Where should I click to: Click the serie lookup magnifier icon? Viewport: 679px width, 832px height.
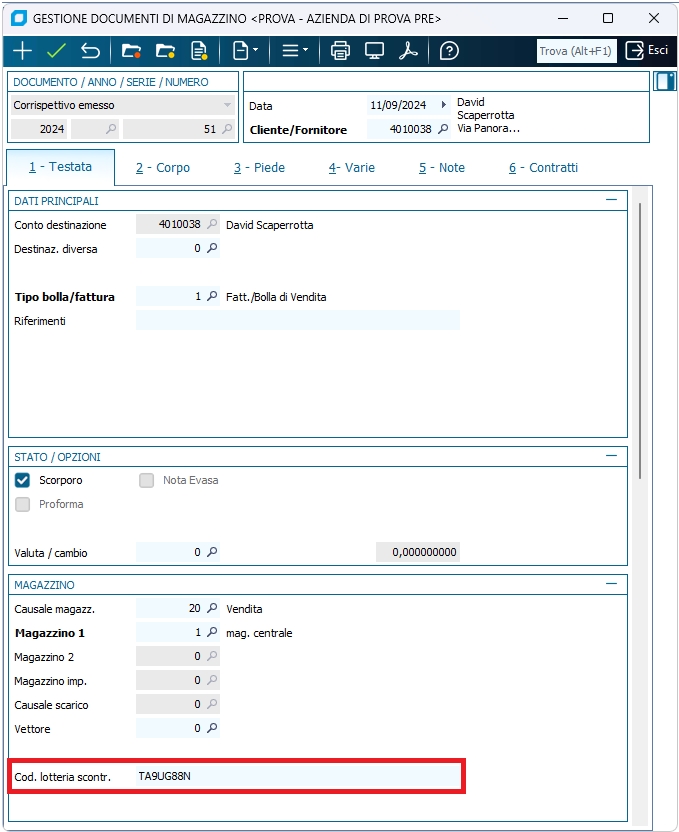(x=111, y=129)
